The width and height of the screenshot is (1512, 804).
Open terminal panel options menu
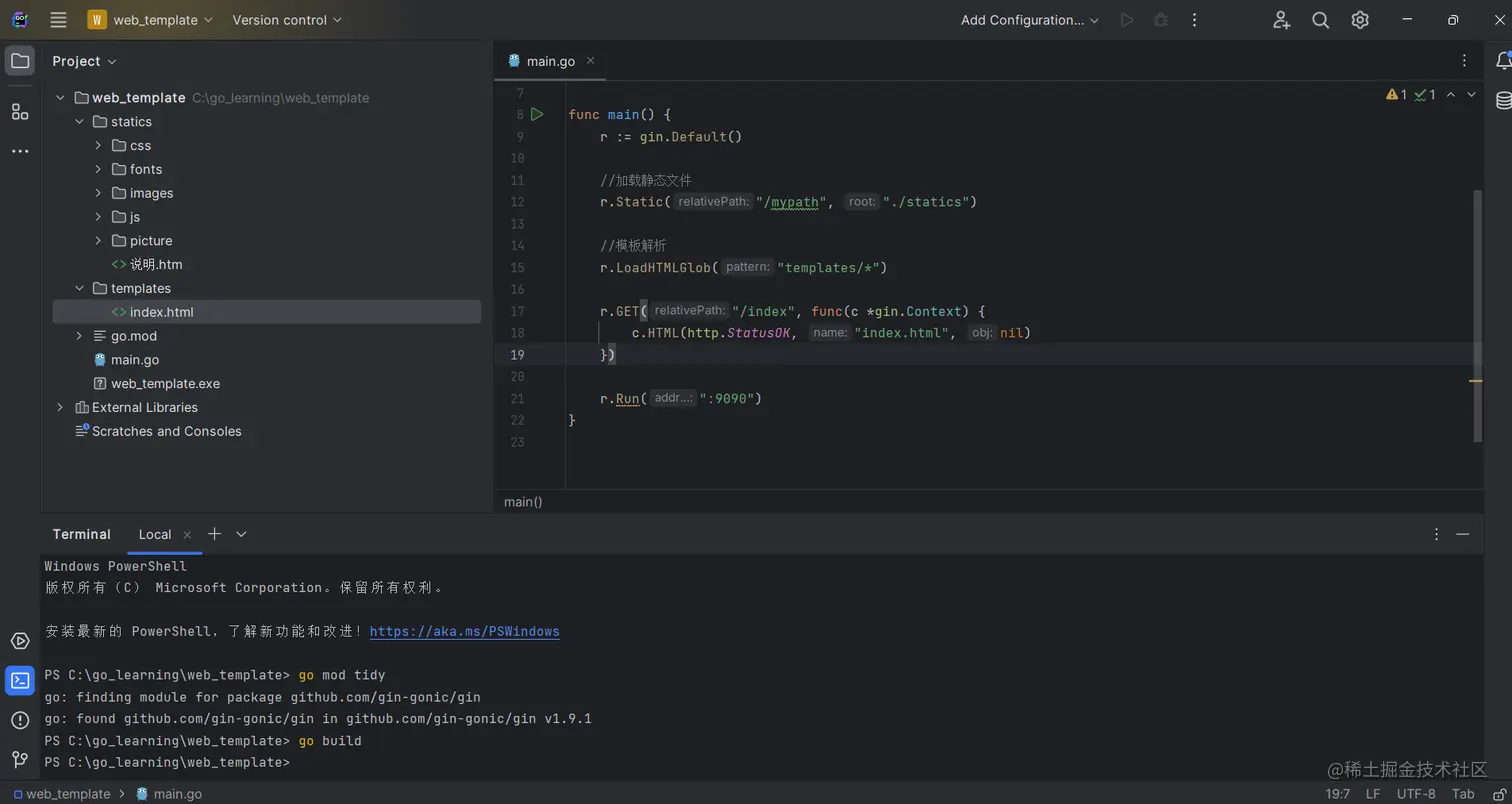coord(1436,534)
